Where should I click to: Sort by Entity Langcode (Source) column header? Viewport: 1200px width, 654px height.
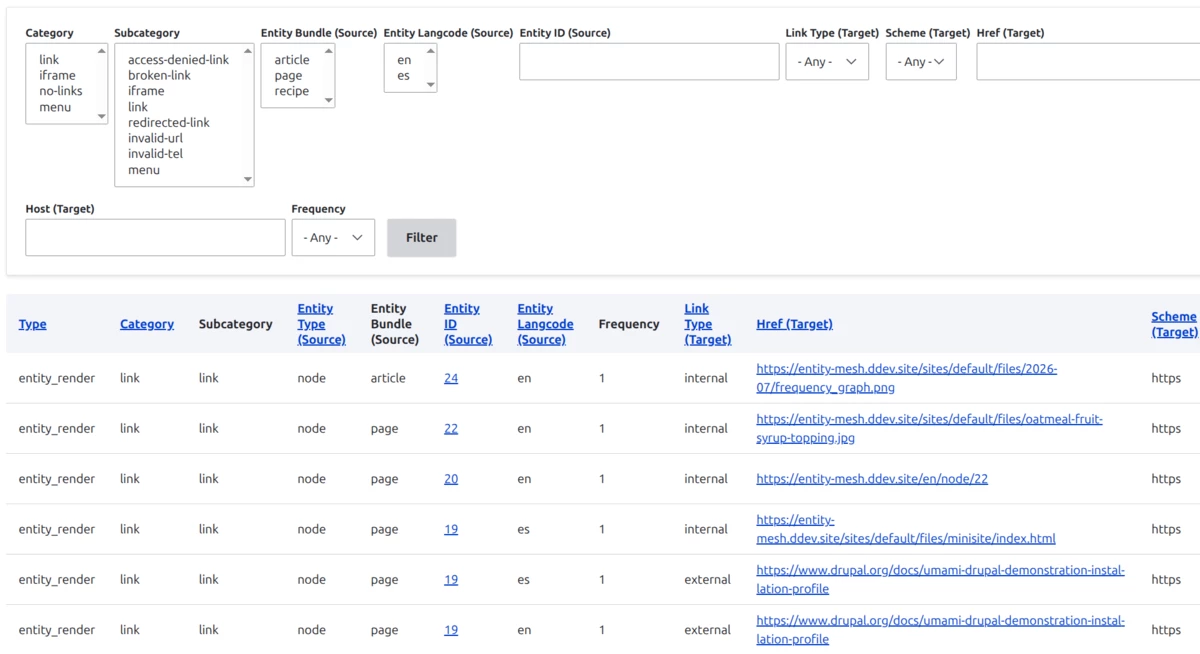click(545, 324)
